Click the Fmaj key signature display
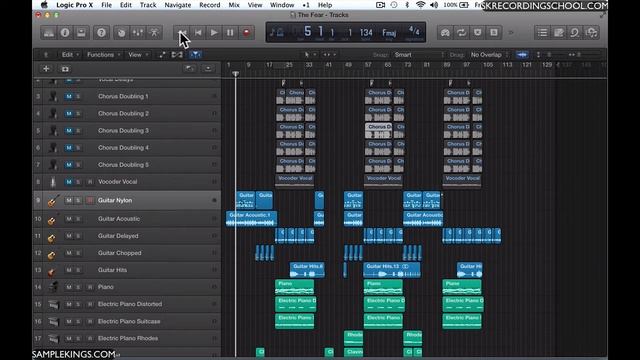 coord(389,33)
